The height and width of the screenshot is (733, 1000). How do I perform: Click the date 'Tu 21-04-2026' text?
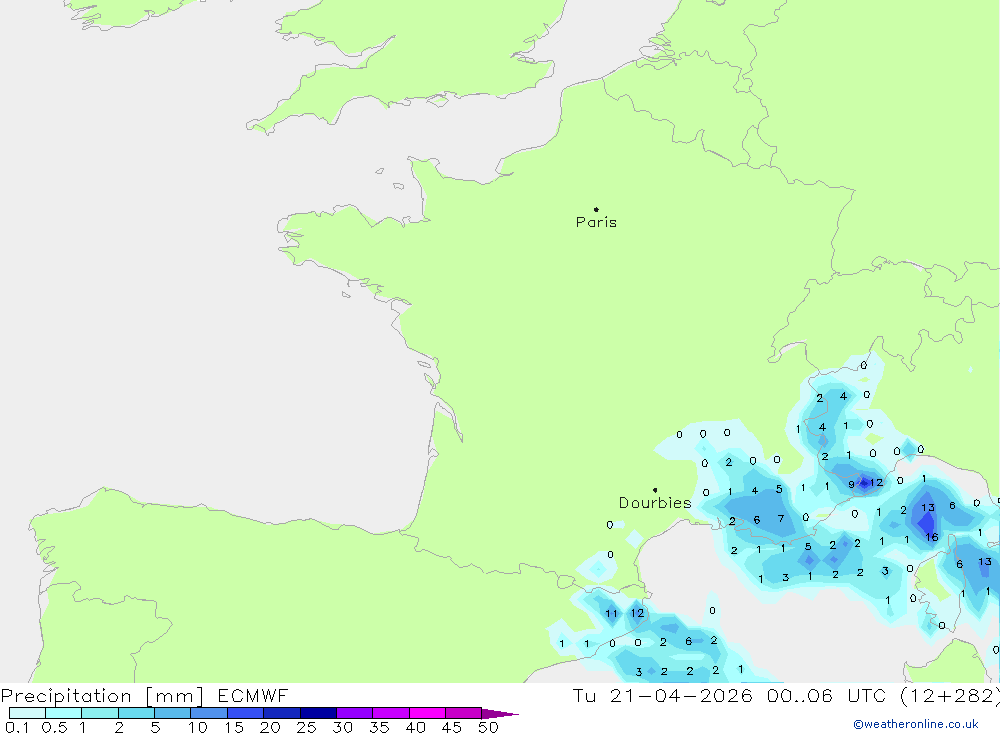(x=662, y=695)
